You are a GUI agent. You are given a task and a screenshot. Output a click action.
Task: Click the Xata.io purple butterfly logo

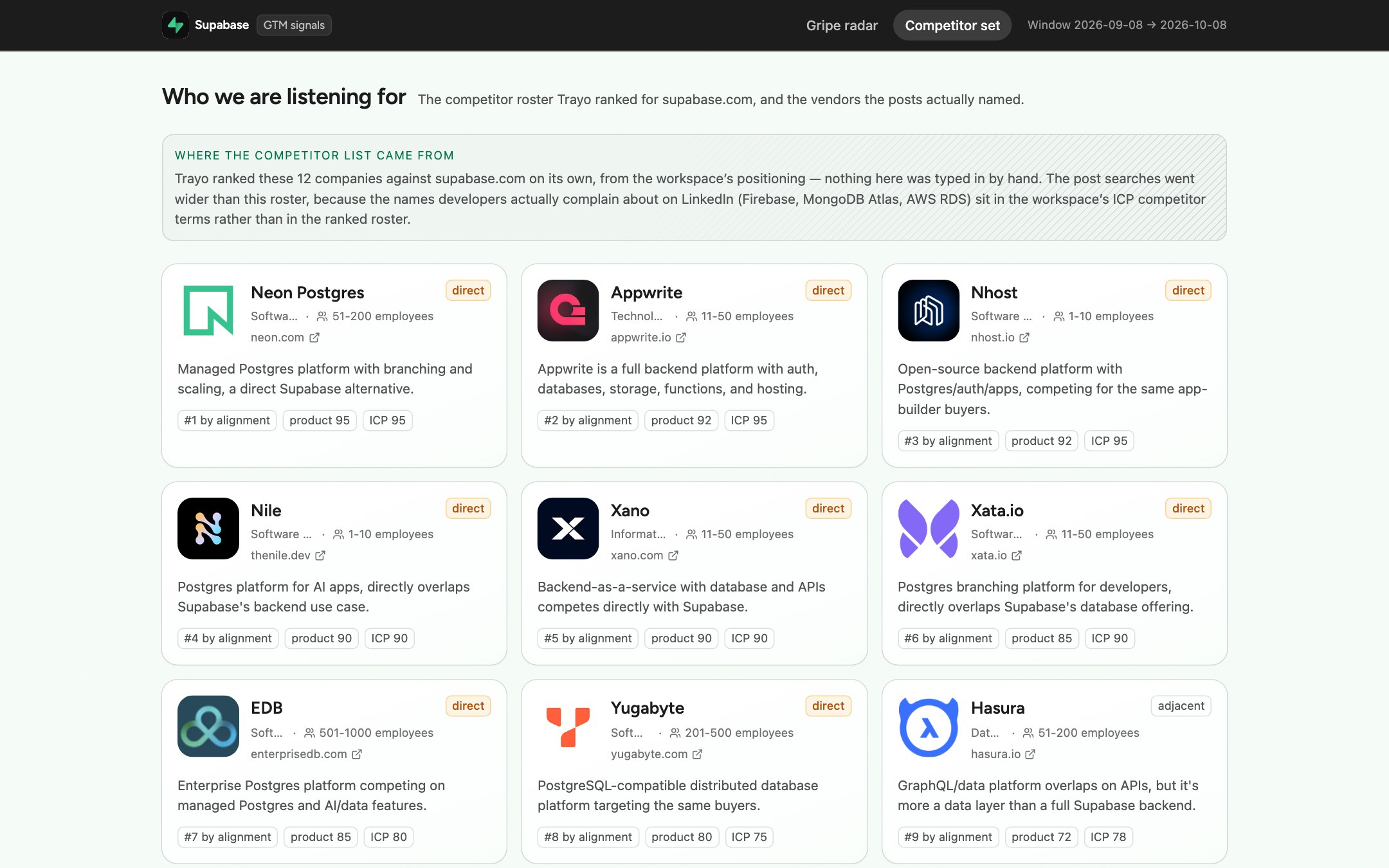929,529
